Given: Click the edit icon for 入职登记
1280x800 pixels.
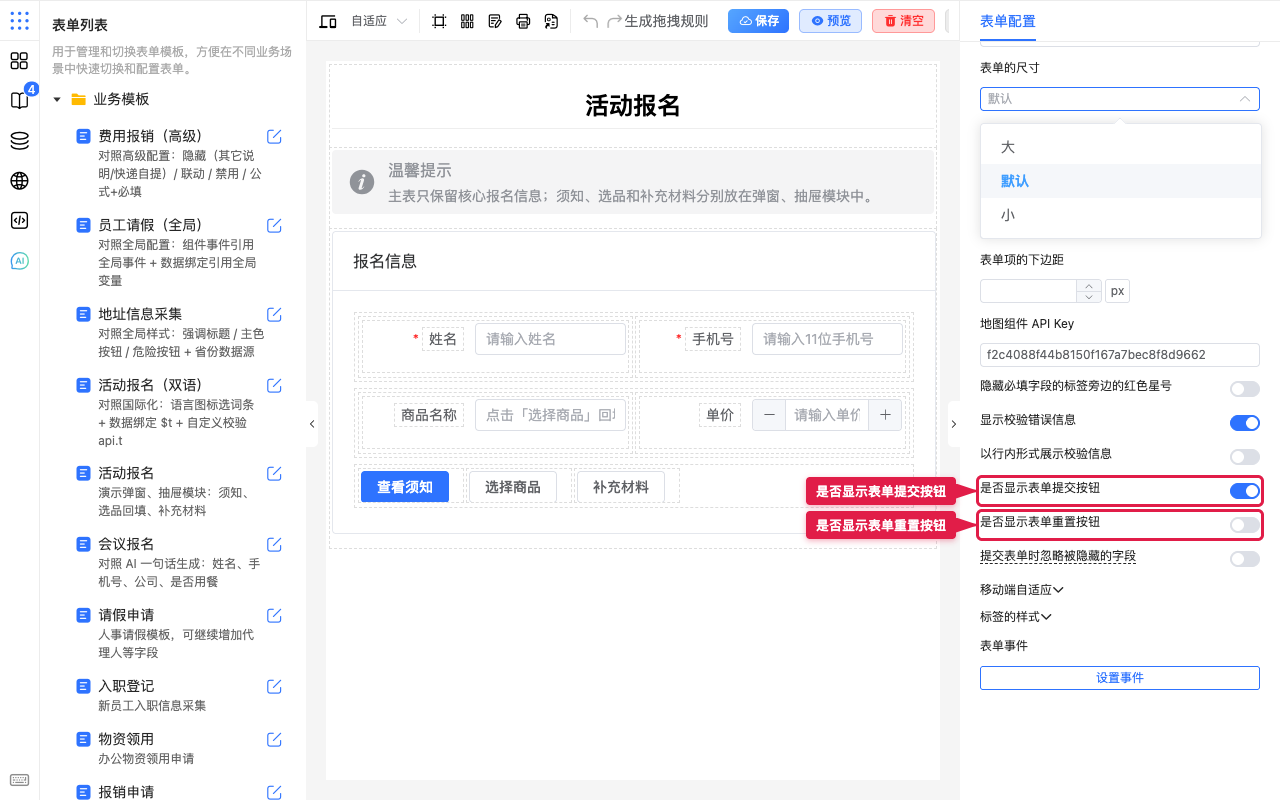Looking at the screenshot, I should (274, 687).
